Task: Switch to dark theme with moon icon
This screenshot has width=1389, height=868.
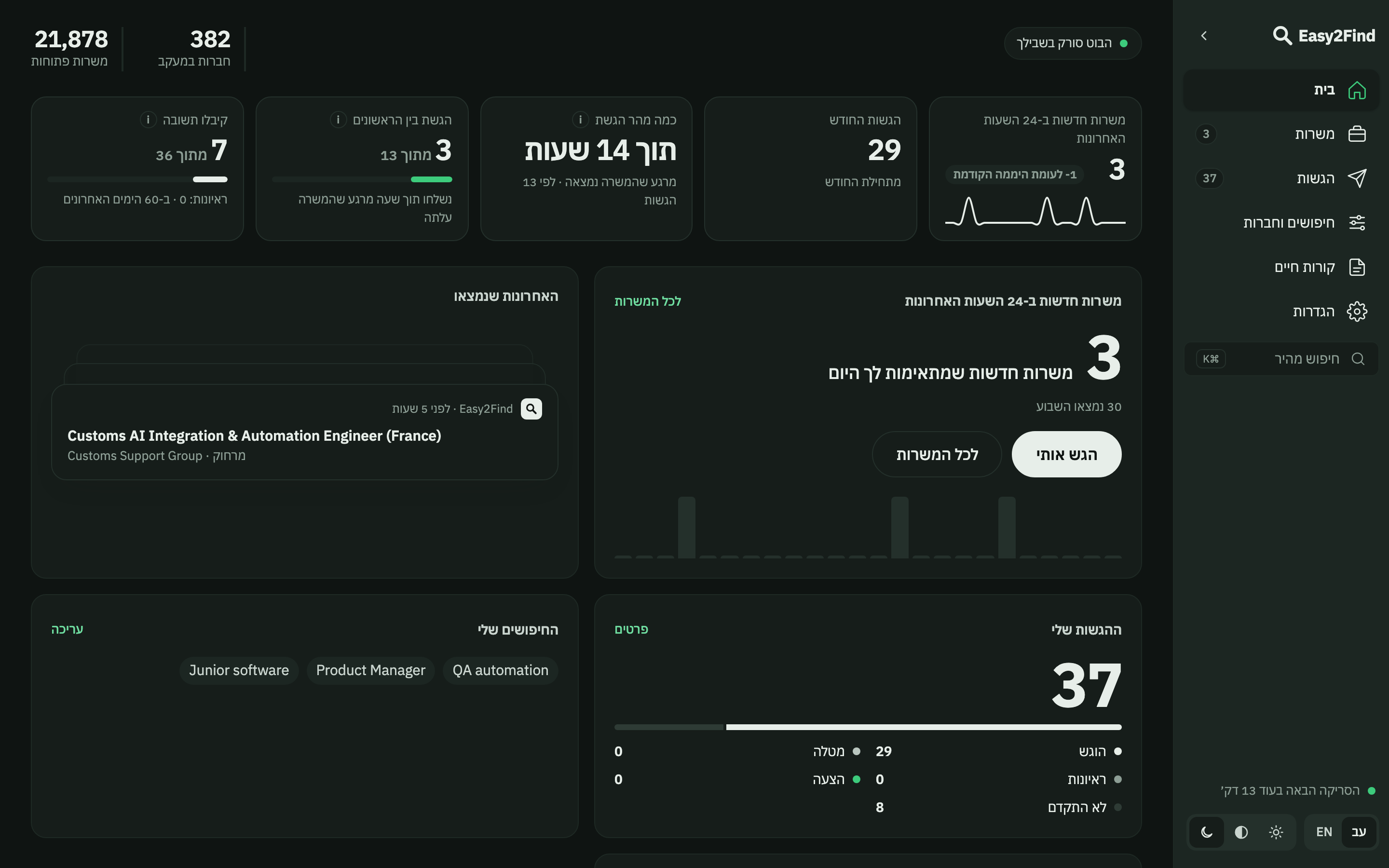Action: click(x=1207, y=832)
